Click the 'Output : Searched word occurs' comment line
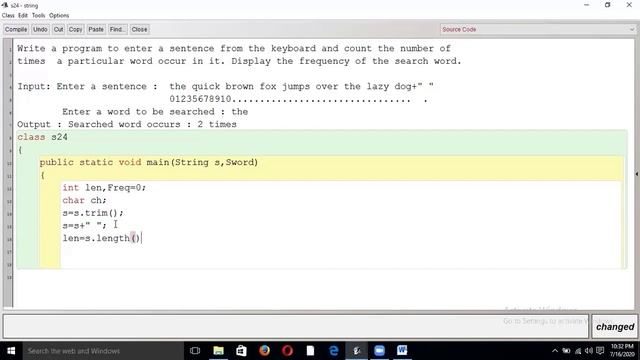This screenshot has height=360, width=640. pyautogui.click(x=127, y=124)
